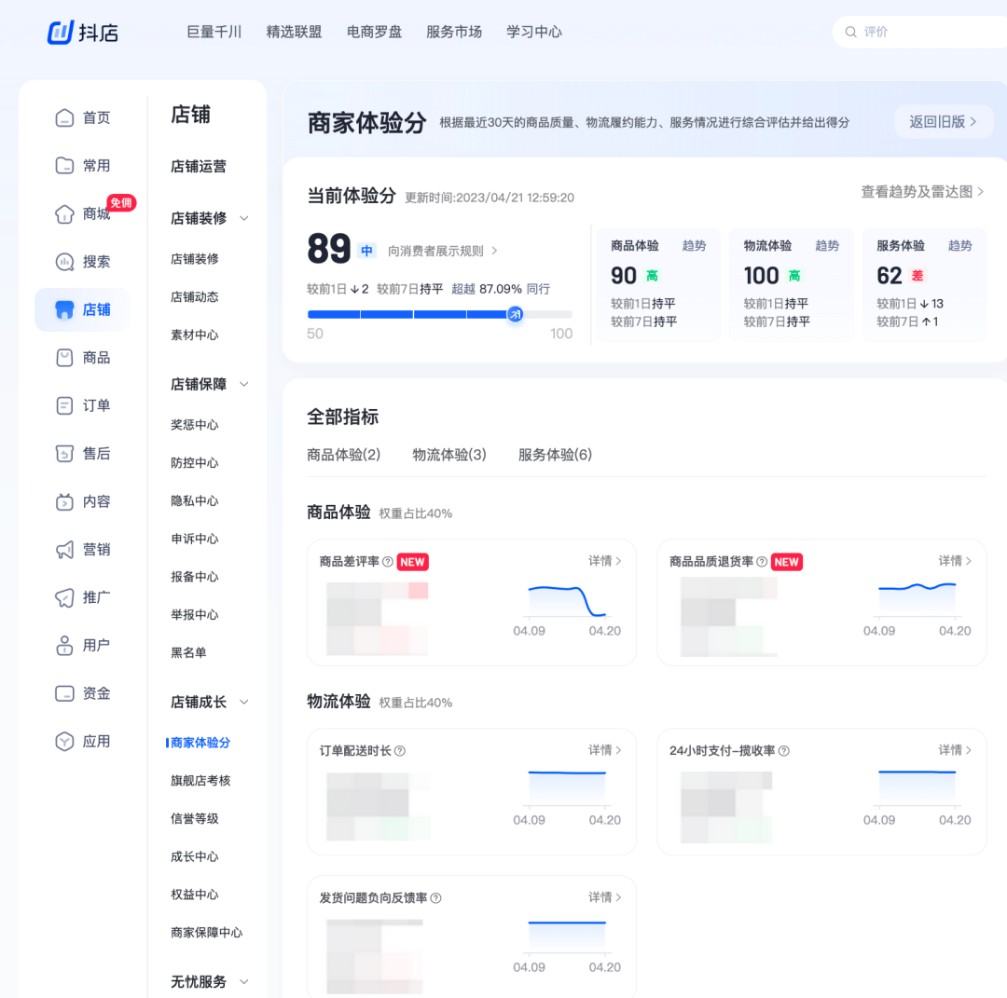The image size is (1007, 998).
Task: Click the 商品差评率 trend chart
Action: click(x=567, y=602)
